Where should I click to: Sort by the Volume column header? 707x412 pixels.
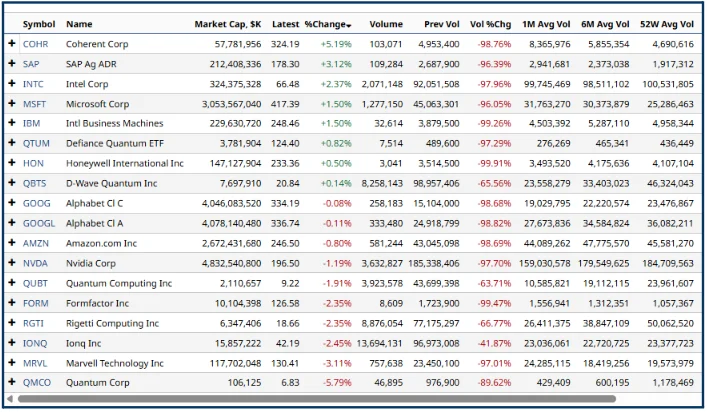386,24
